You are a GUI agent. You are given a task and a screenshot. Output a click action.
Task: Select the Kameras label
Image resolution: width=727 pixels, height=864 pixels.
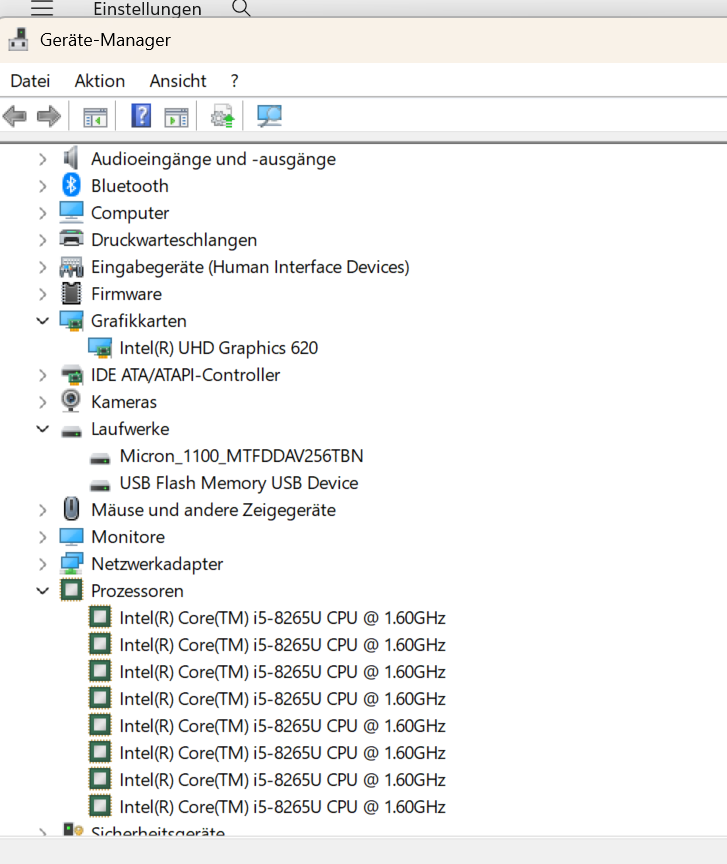point(124,402)
